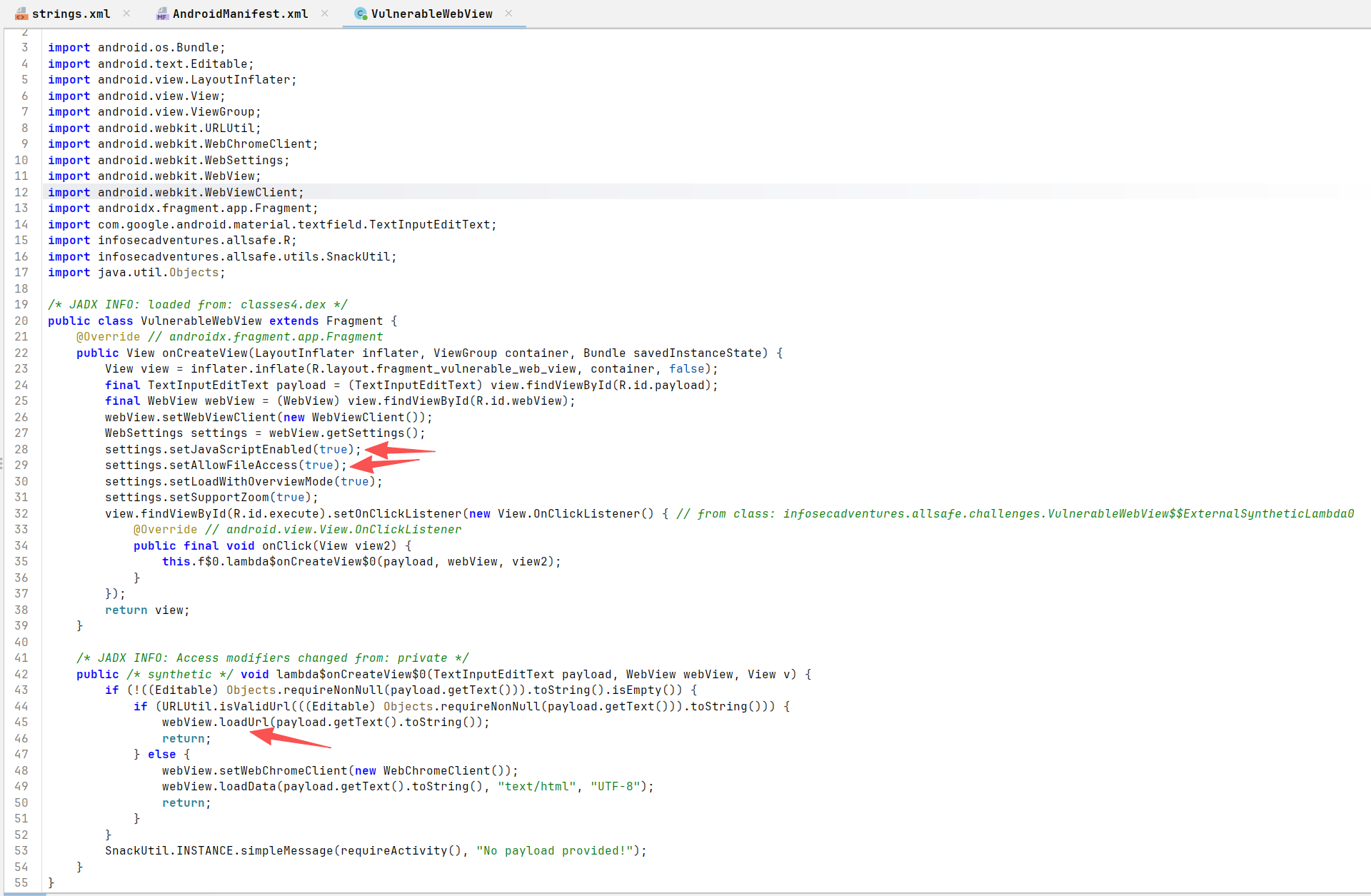Select the VulnerableWebView tab
Image resolution: width=1371 pixels, height=896 pixels.
pos(431,14)
